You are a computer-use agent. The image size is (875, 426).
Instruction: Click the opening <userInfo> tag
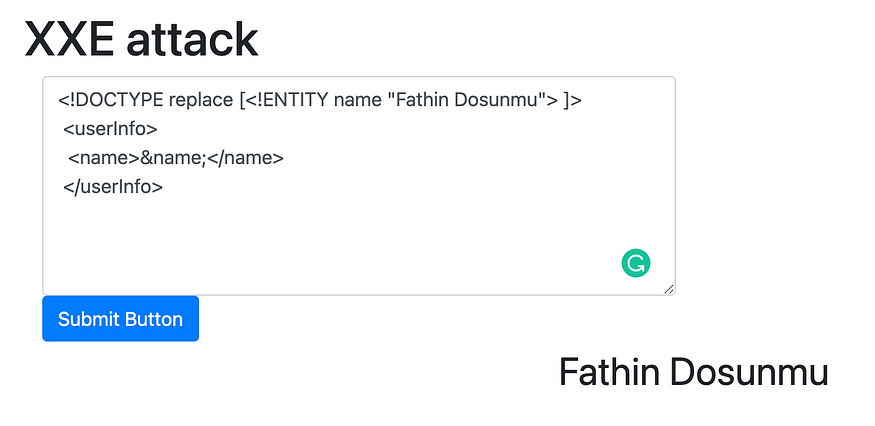pyautogui.click(x=110, y=130)
